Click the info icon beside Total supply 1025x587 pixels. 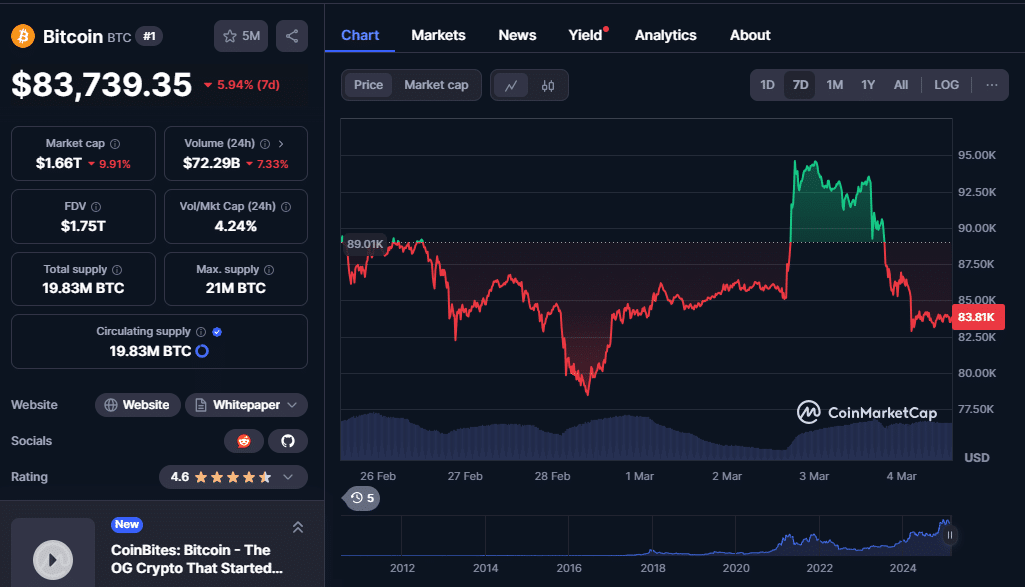coord(117,269)
